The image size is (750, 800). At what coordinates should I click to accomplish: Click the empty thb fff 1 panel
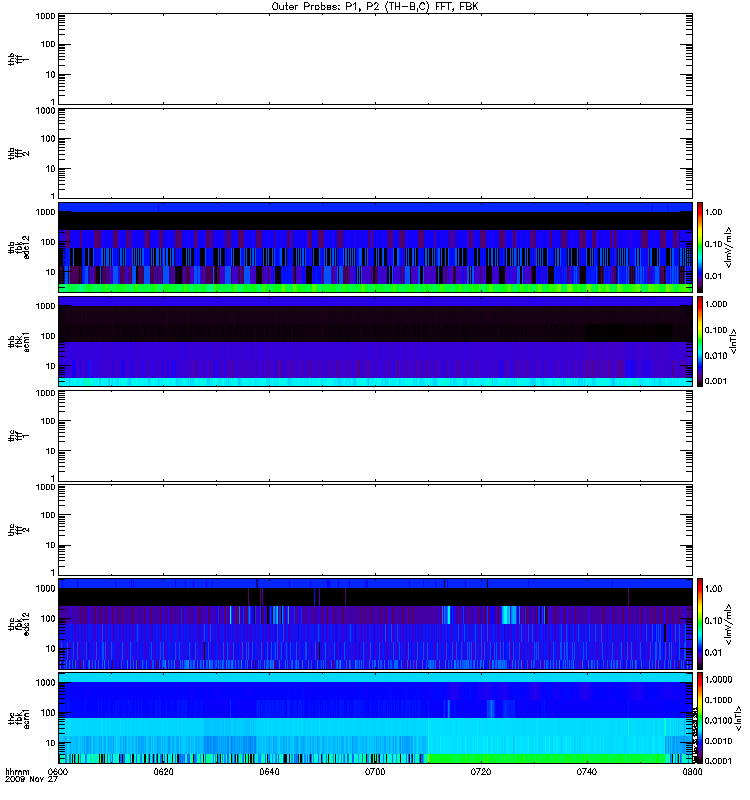[x=375, y=59]
